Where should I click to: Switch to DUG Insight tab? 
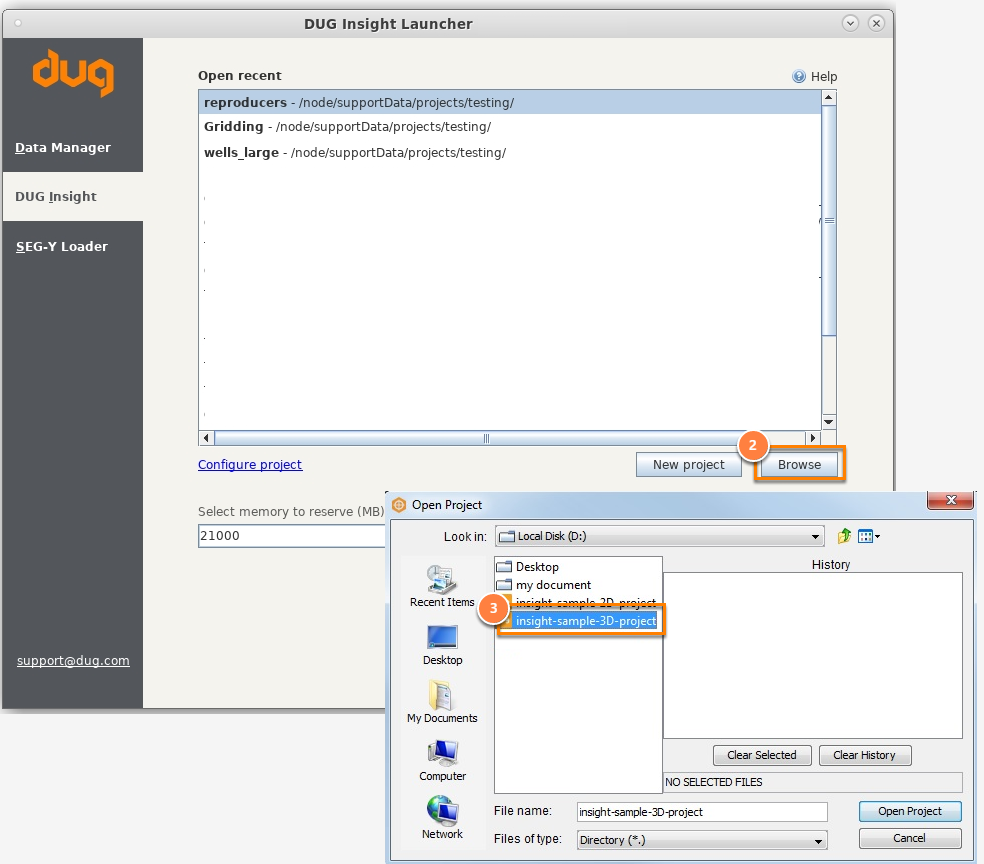click(x=73, y=196)
